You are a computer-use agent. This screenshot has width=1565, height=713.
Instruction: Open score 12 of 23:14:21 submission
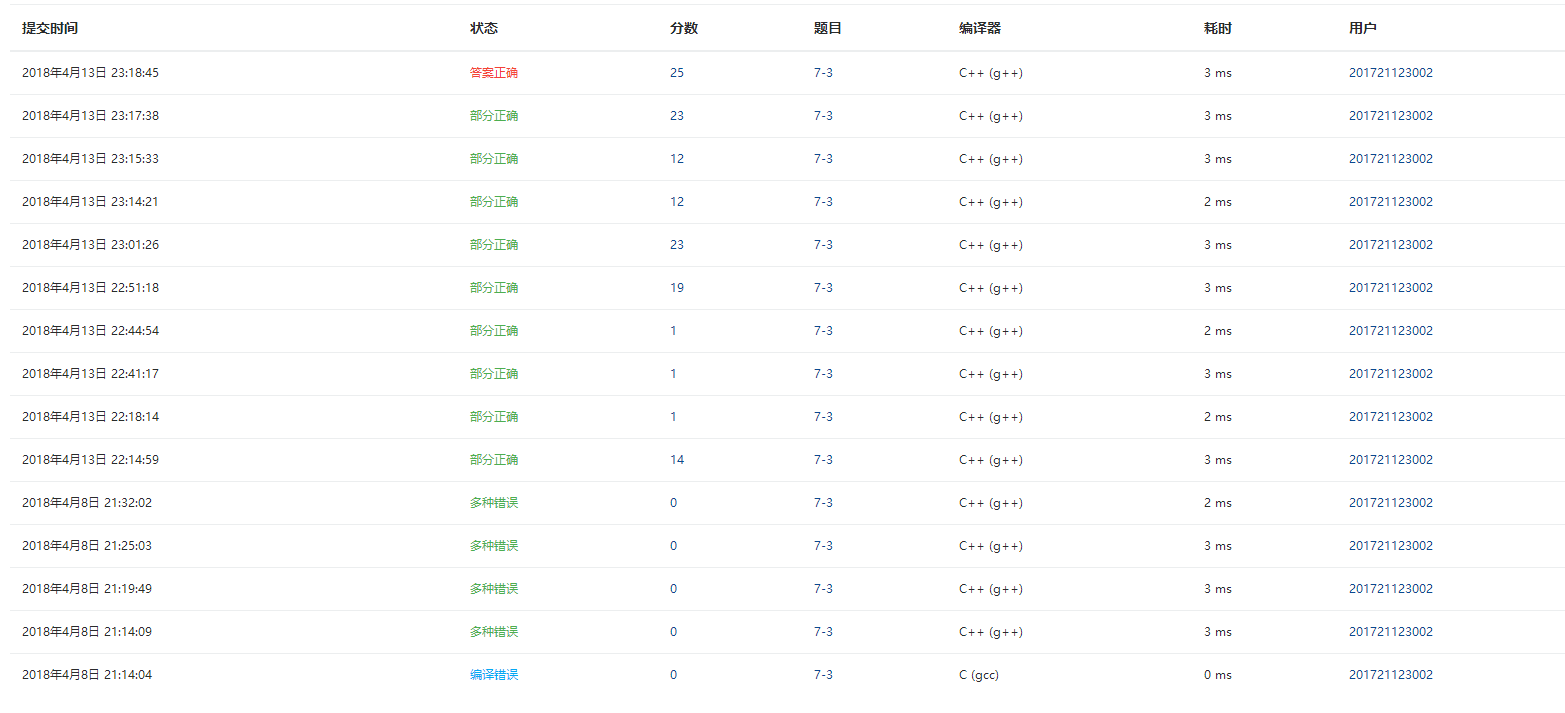click(677, 202)
